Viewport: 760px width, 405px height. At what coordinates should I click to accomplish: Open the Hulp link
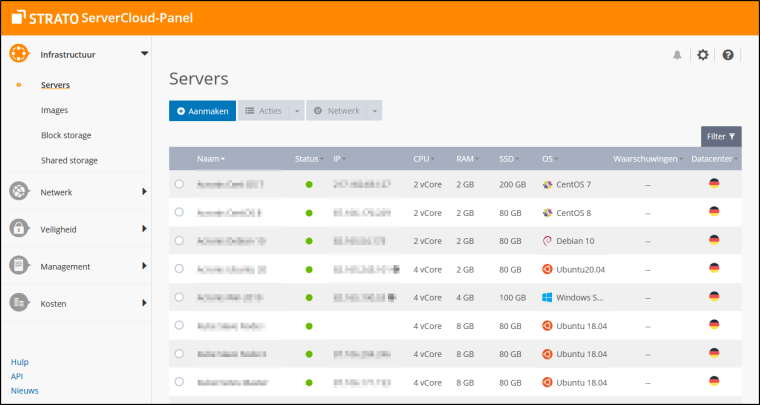tap(20, 362)
